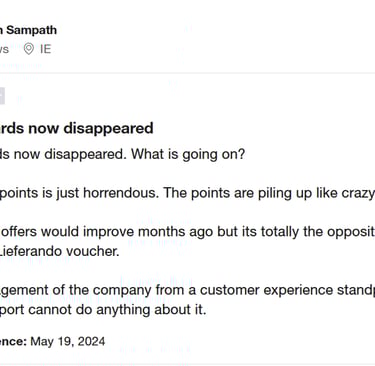Click 'gement of the company' text
Viewport: 375px width, 366px height.
[x=76, y=290]
